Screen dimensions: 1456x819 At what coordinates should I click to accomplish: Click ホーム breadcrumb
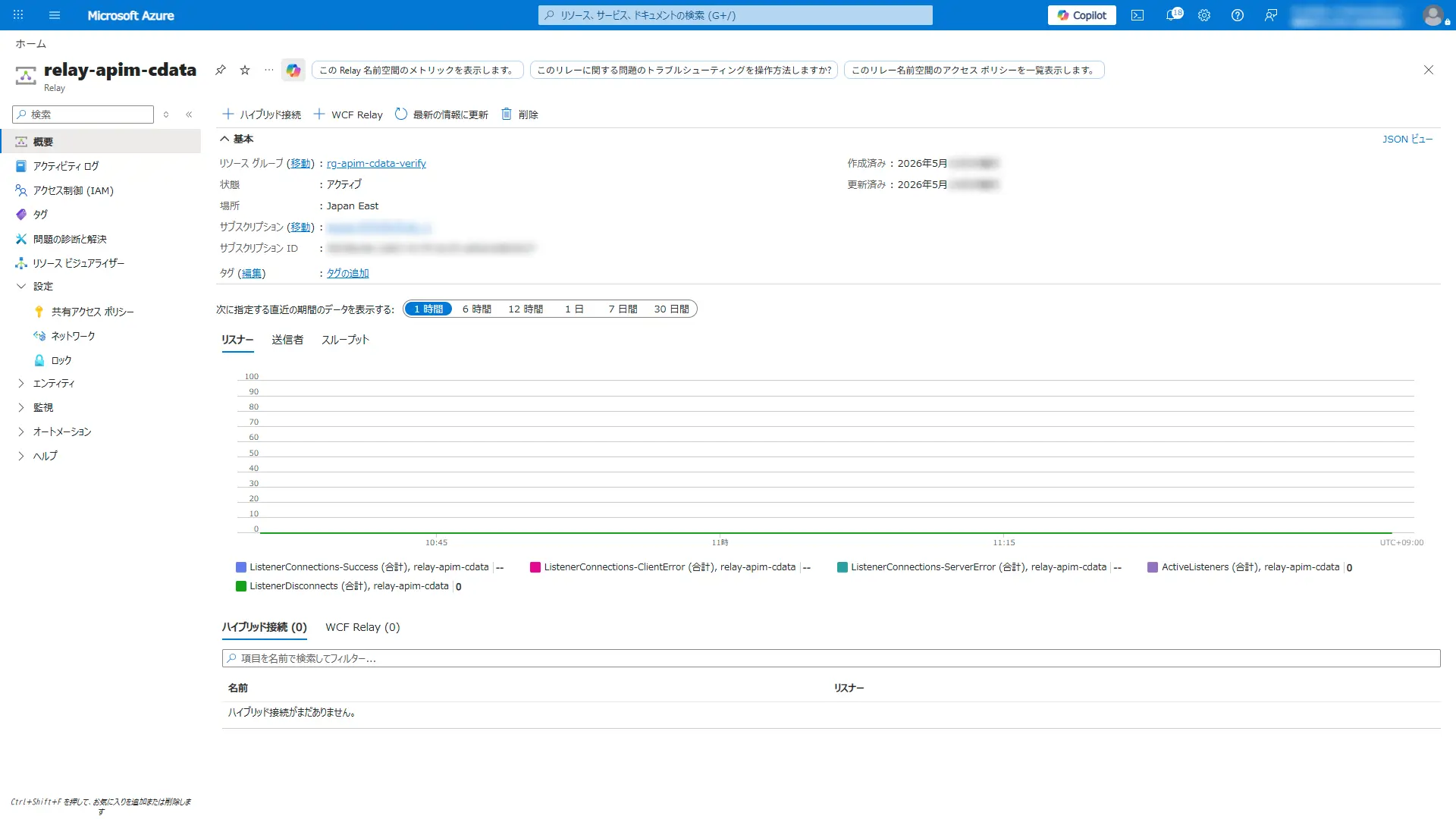(x=30, y=44)
